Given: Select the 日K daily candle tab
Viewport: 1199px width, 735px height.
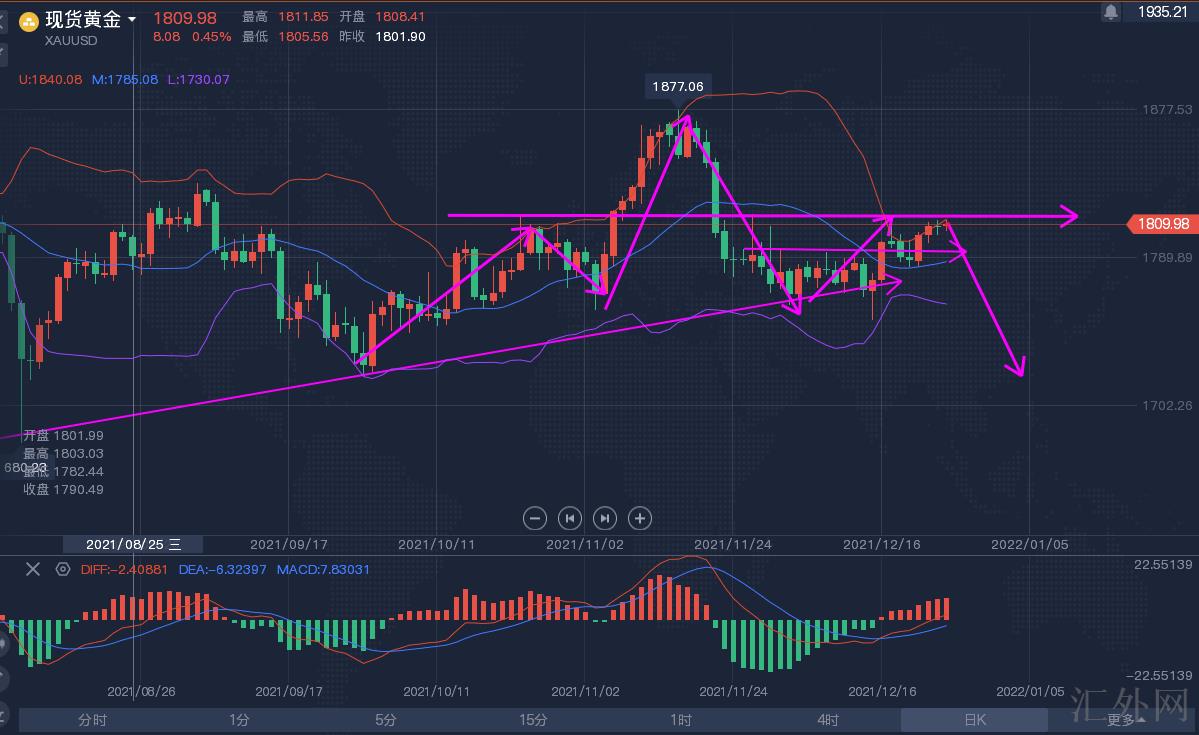Looking at the screenshot, I should click(x=974, y=720).
